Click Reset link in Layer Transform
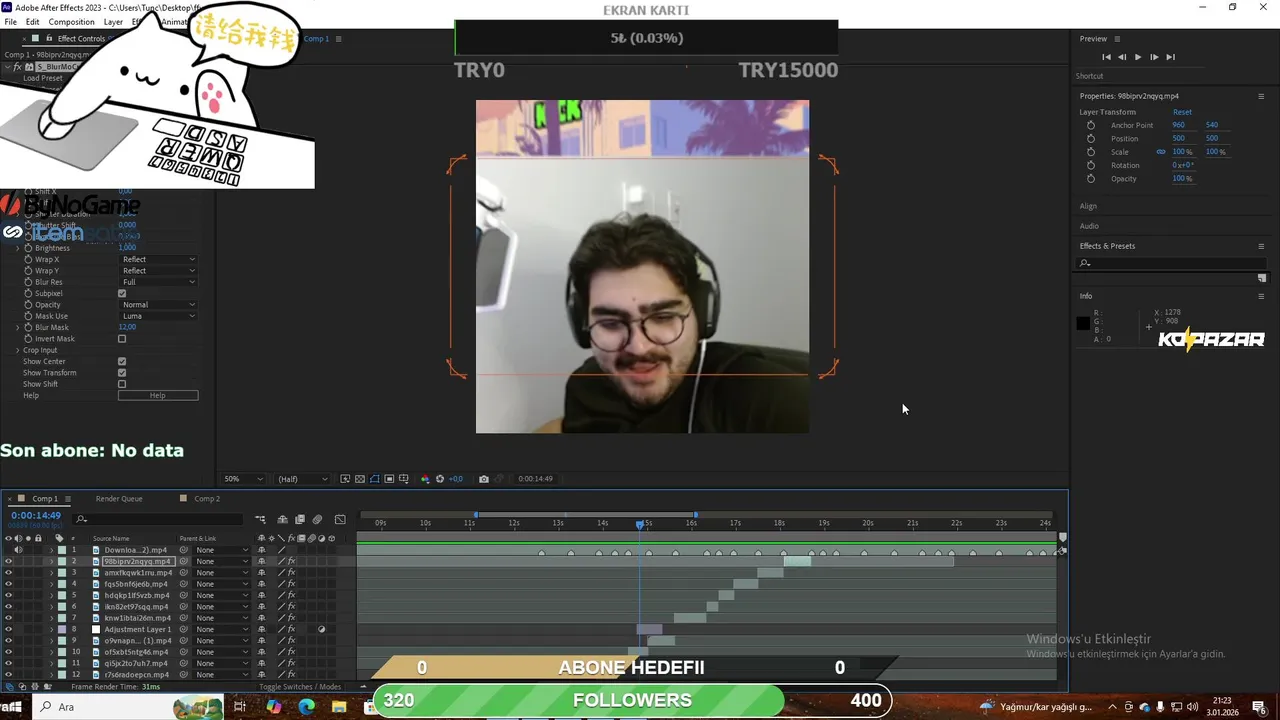The image size is (1280, 720). [x=1182, y=112]
